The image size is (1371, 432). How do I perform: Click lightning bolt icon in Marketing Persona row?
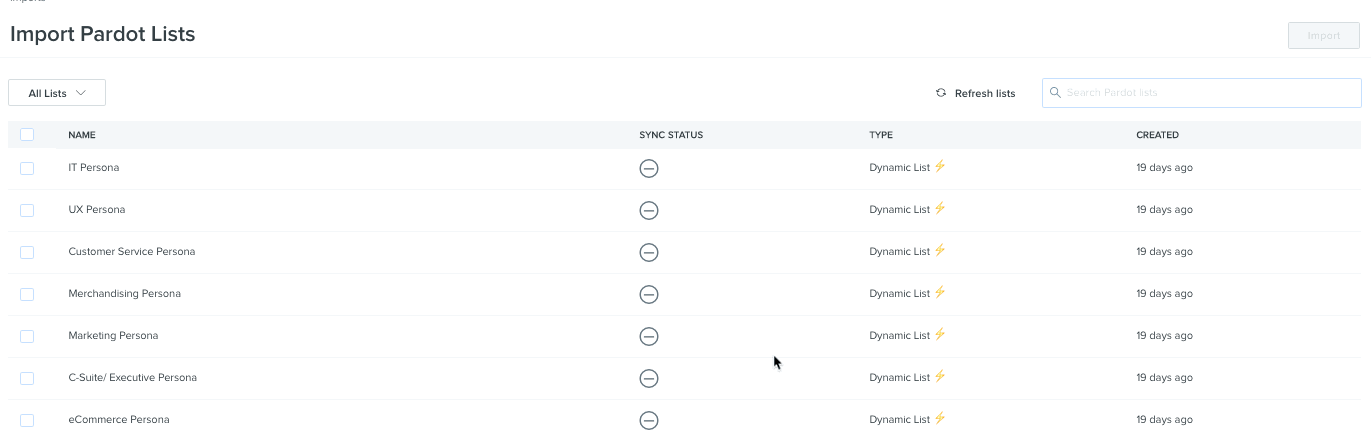(940, 334)
